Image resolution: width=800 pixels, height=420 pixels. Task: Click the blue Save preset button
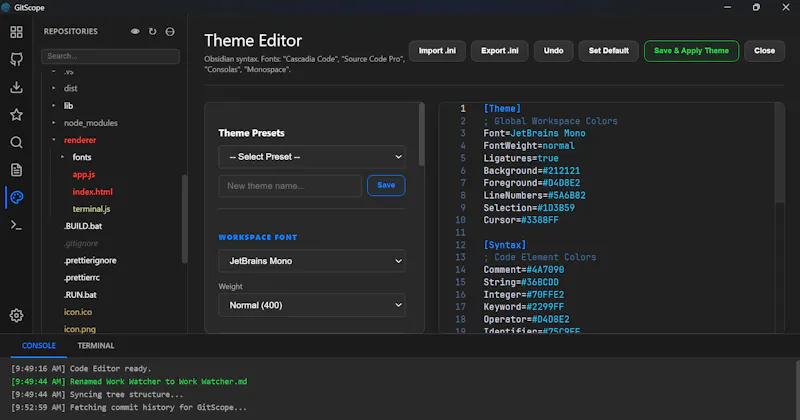[386, 185]
